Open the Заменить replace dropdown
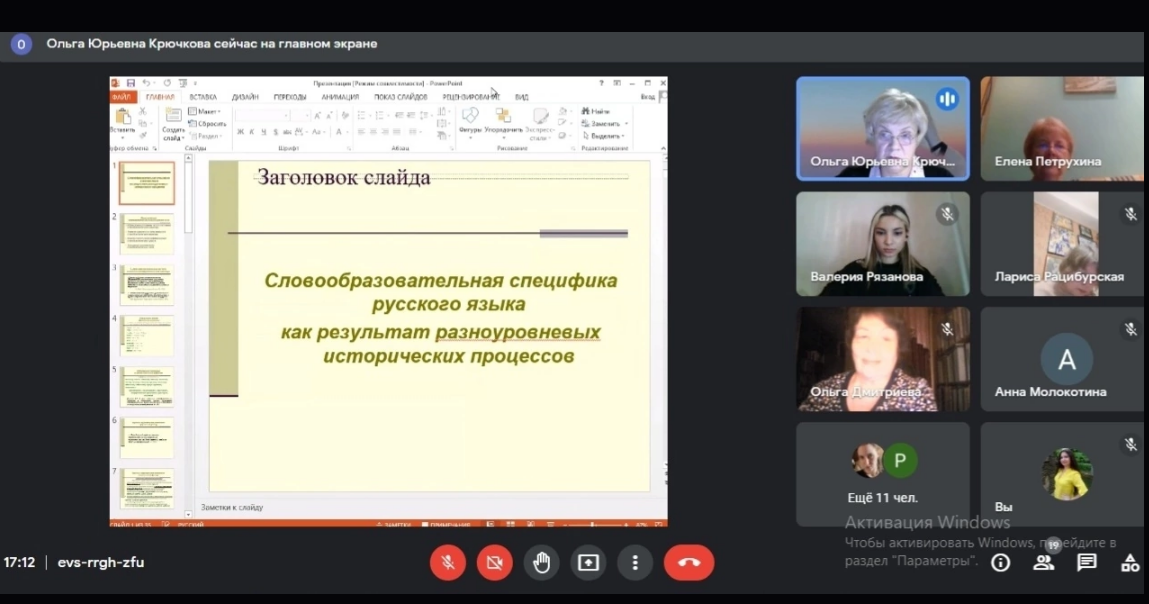 coord(605,124)
